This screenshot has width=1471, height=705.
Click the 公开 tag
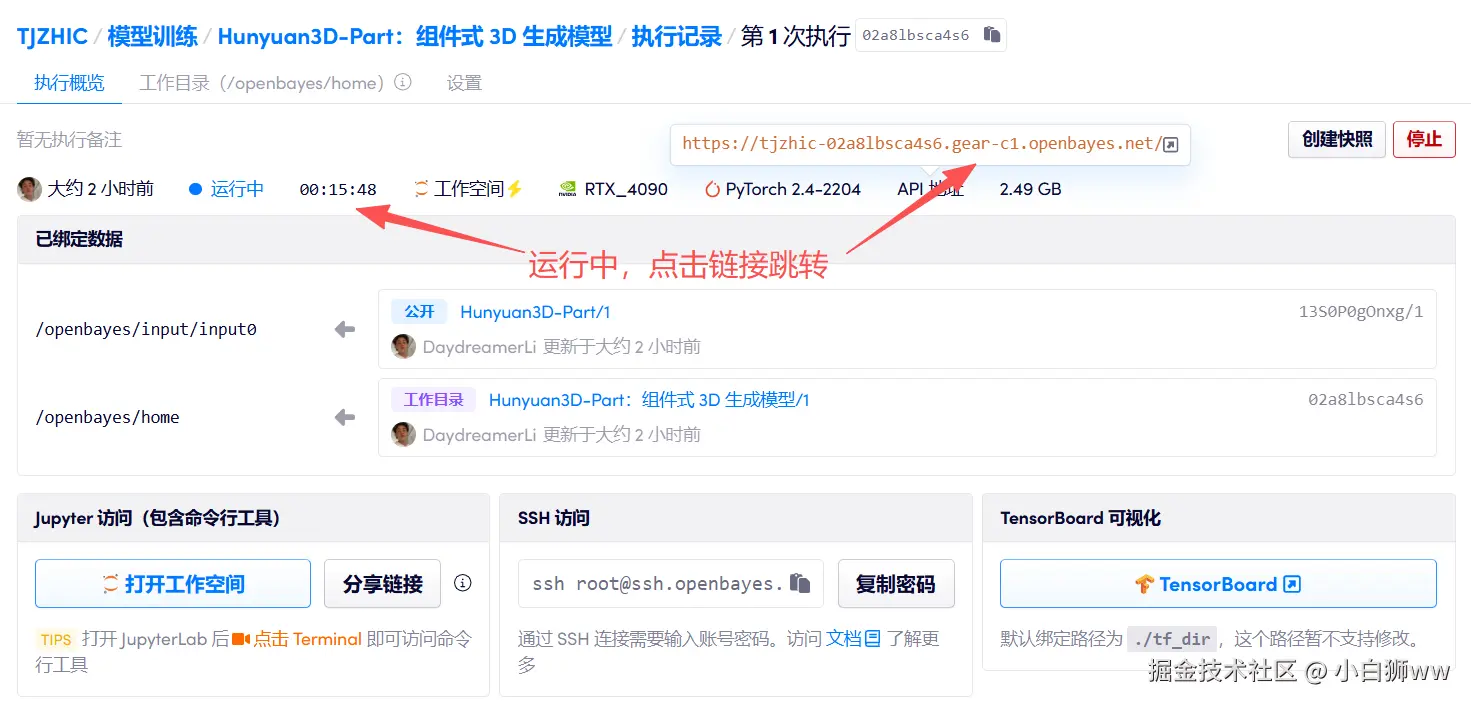tap(419, 312)
